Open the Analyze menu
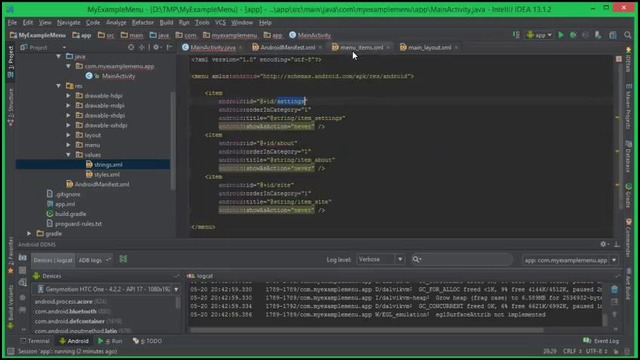Image resolution: width=640 pixels, height=360 pixels. (116, 22)
